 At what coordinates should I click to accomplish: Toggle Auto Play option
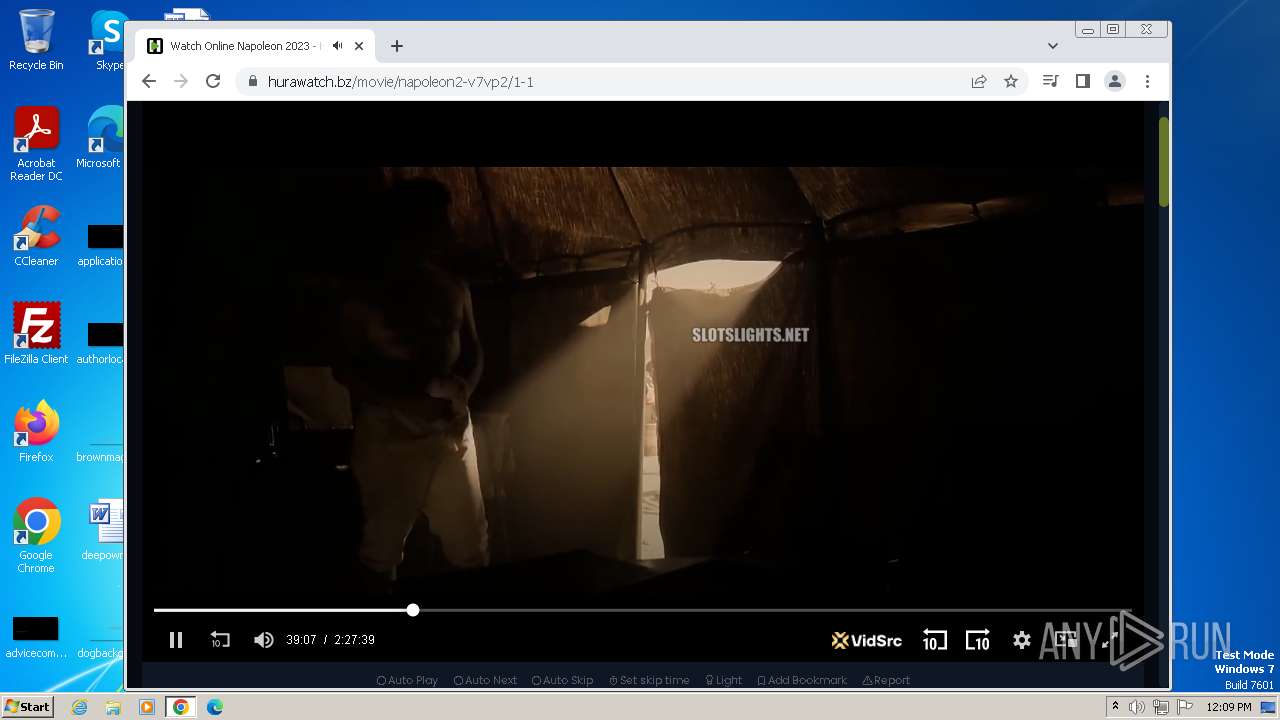tap(407, 680)
